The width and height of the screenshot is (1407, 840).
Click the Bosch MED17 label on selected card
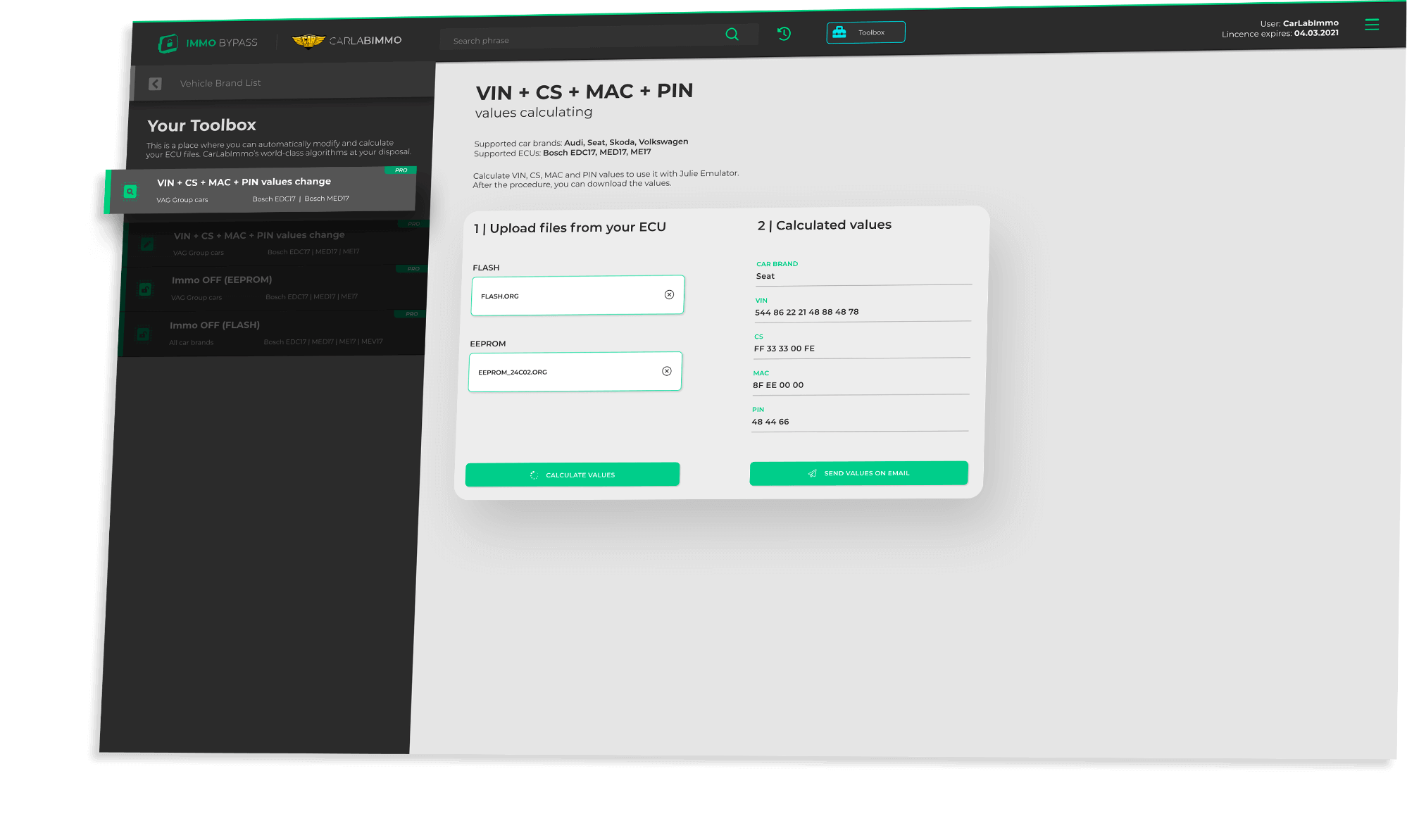coord(327,199)
